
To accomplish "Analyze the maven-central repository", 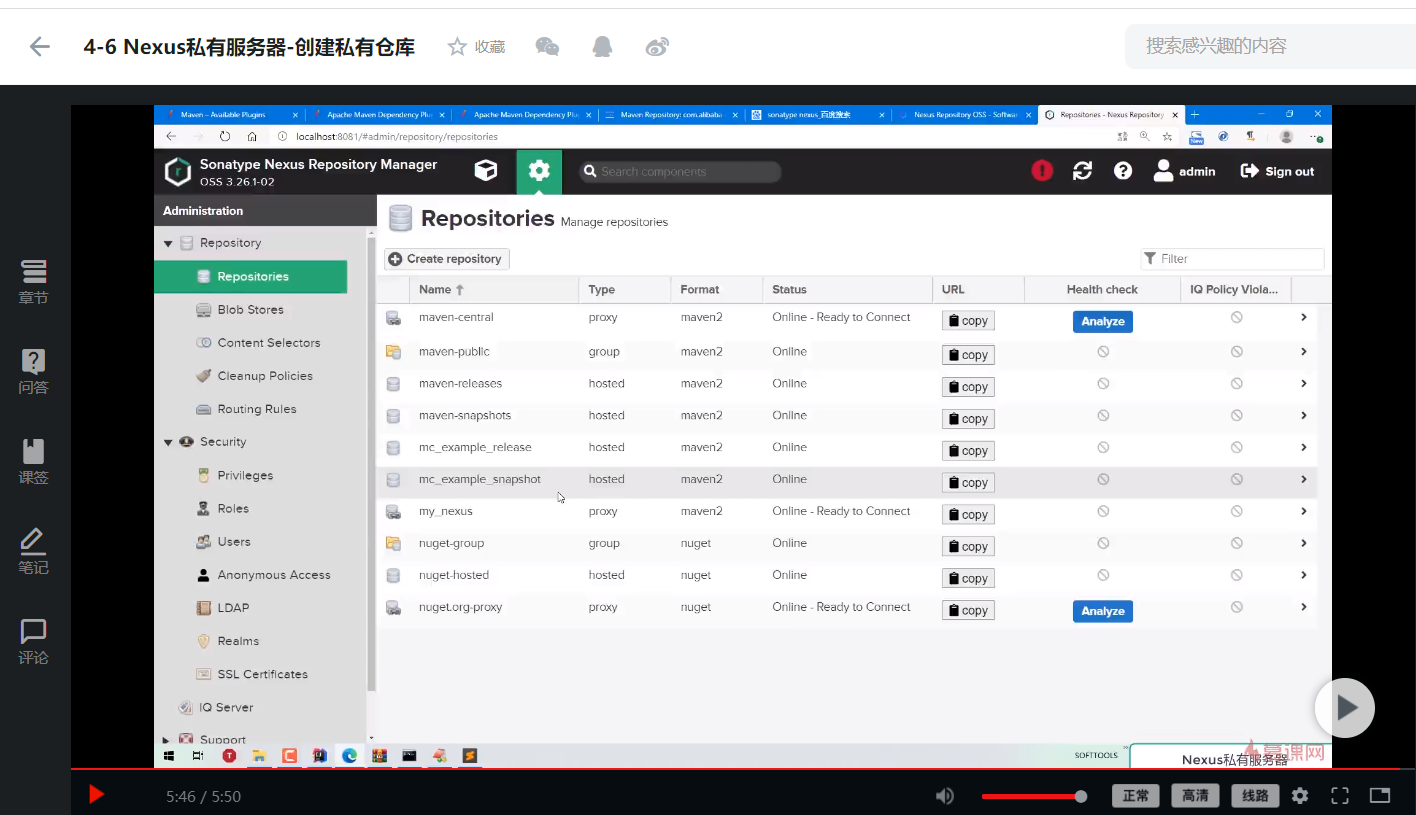I will click(1103, 321).
